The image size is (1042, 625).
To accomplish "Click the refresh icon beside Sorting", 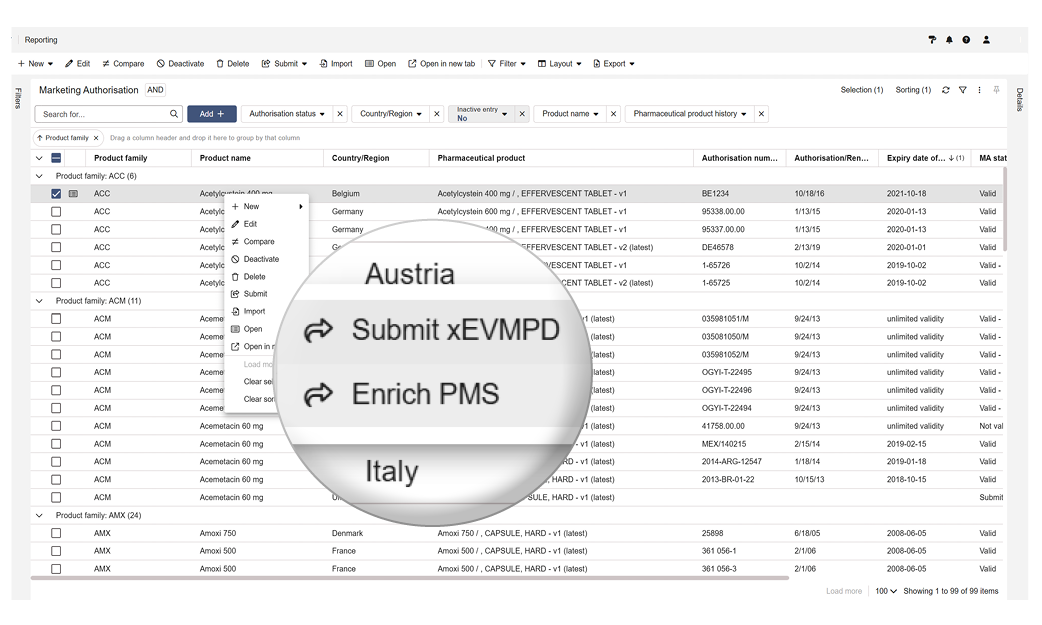I will [946, 90].
